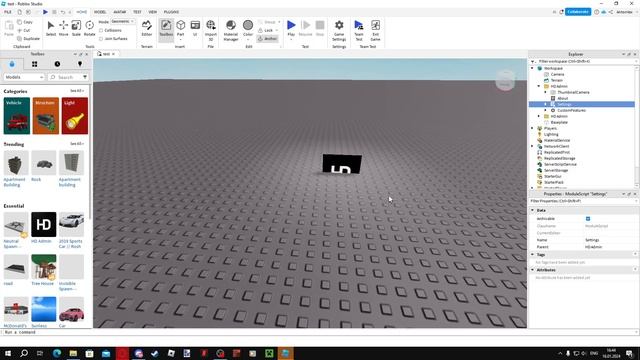Open the FILE menu

click(8, 12)
